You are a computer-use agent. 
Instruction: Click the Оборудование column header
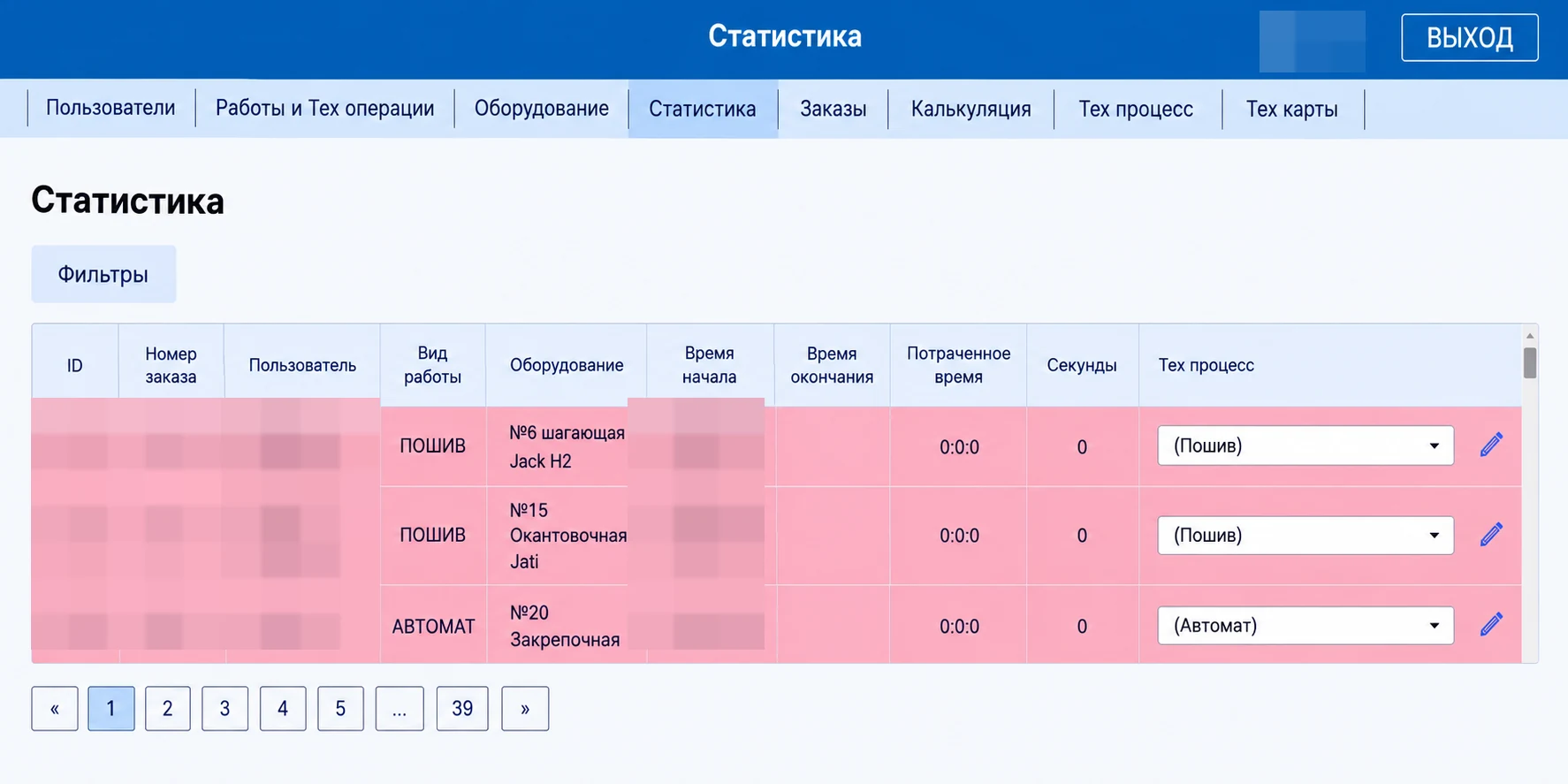click(567, 365)
